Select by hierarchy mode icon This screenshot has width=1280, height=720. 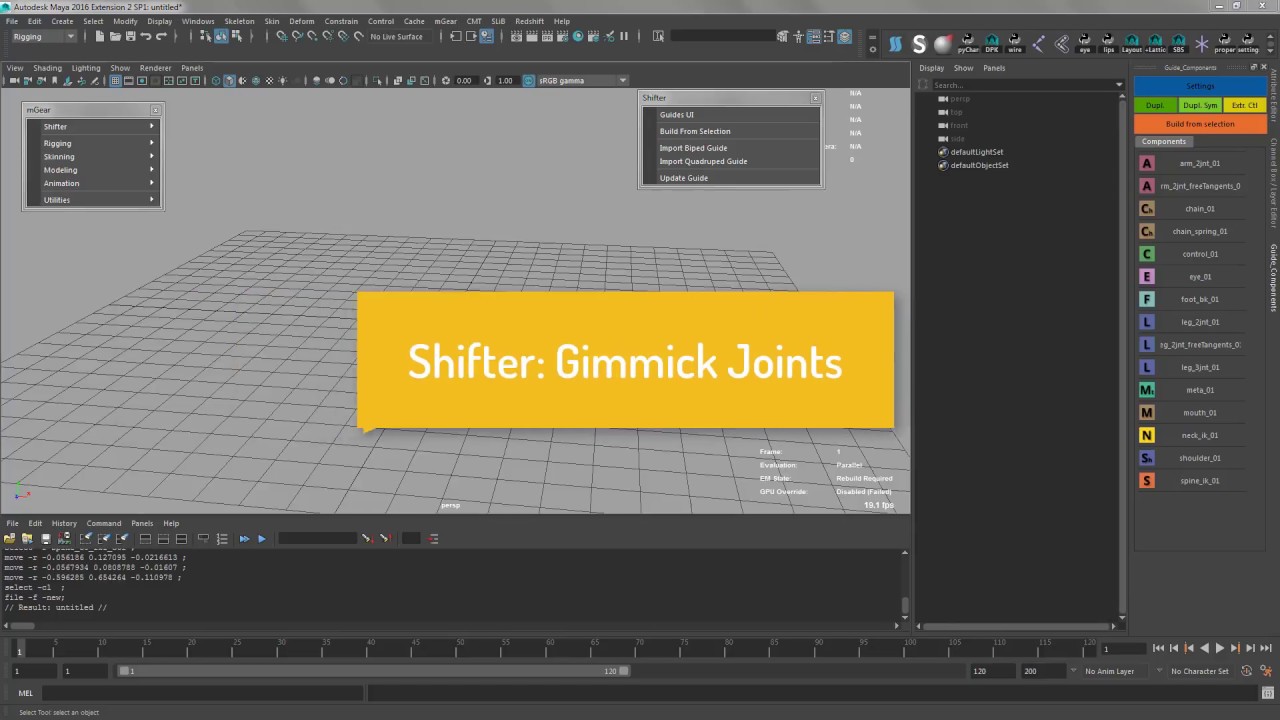pyautogui.click(x=205, y=36)
